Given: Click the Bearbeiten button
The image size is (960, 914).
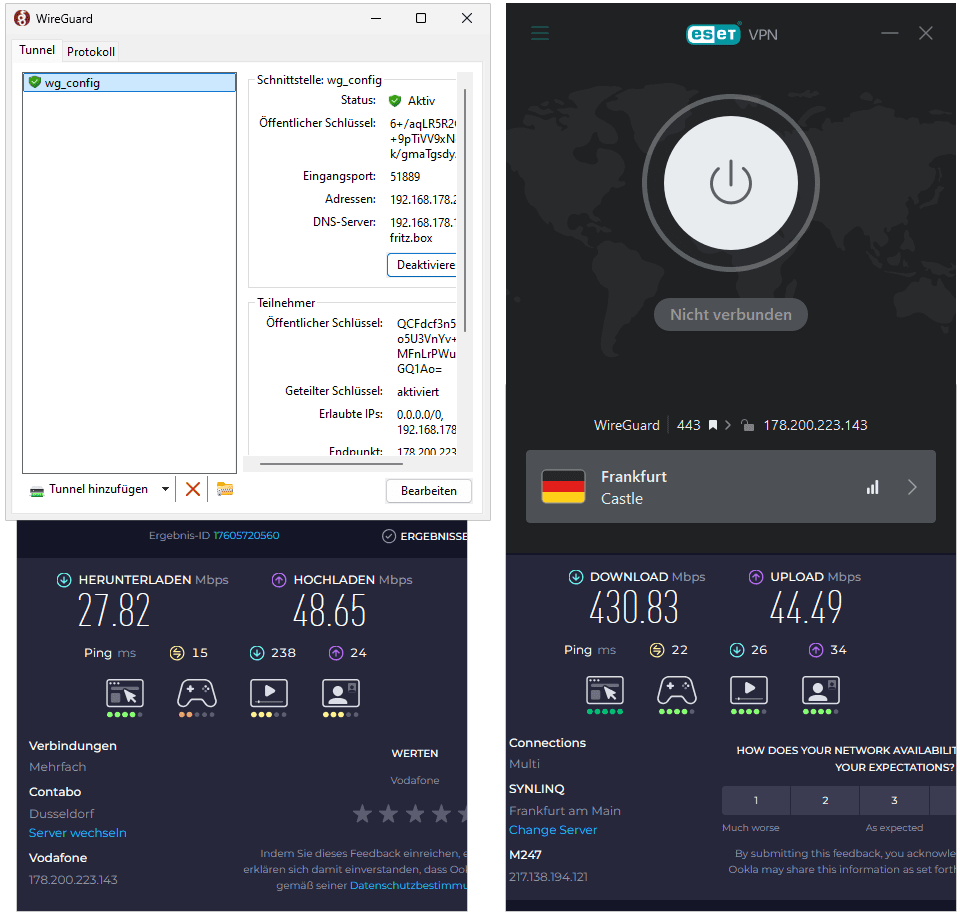Looking at the screenshot, I should [x=429, y=491].
